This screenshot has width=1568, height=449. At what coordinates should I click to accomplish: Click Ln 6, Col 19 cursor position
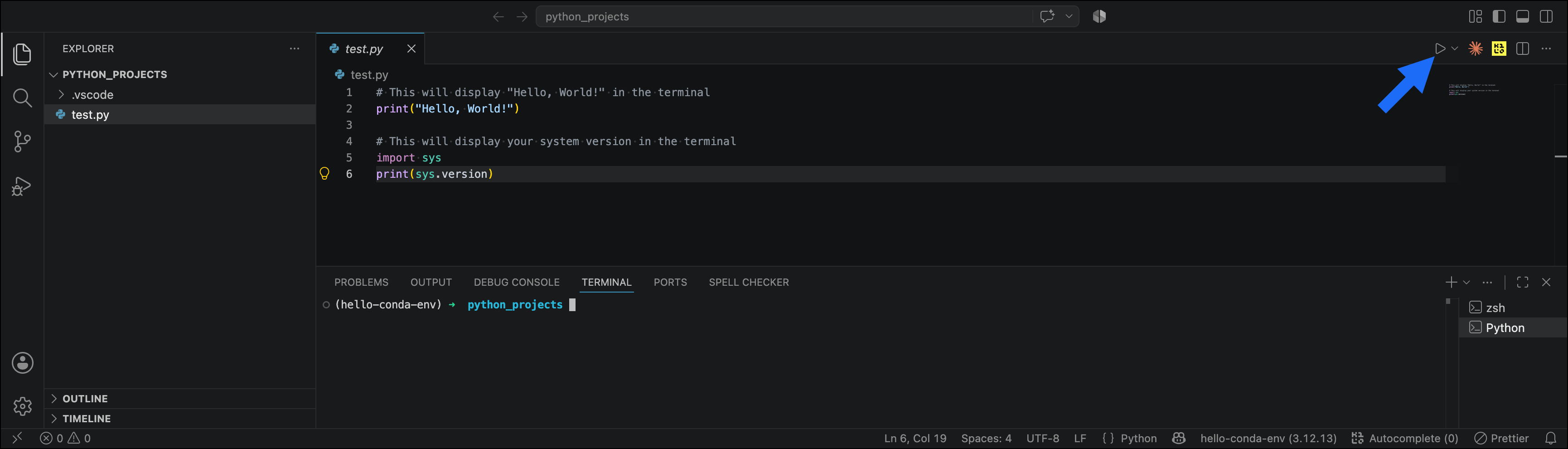[915, 438]
